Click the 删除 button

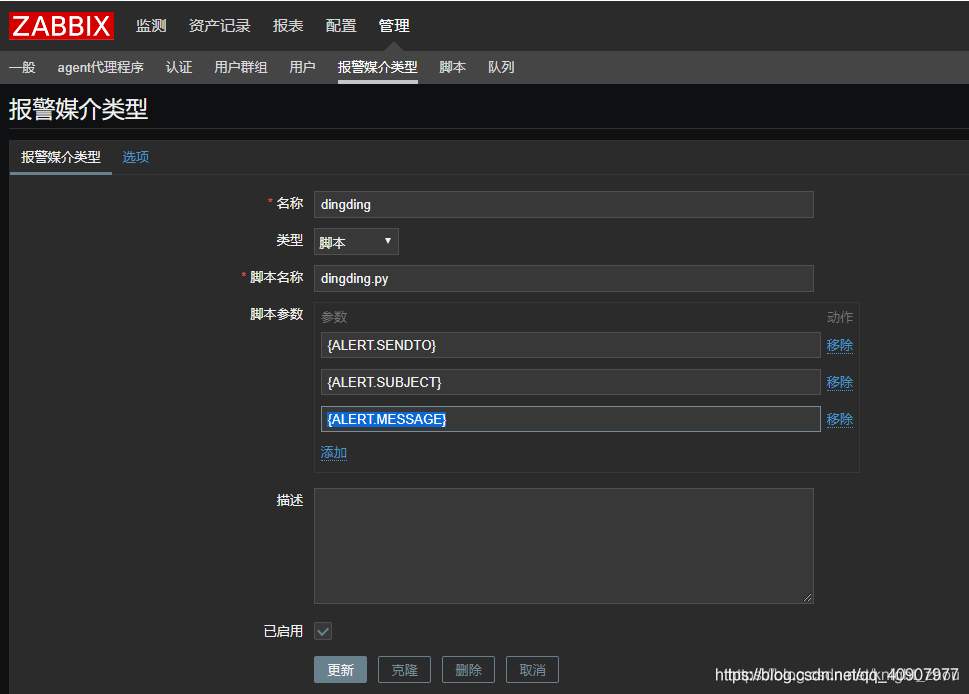[468, 670]
